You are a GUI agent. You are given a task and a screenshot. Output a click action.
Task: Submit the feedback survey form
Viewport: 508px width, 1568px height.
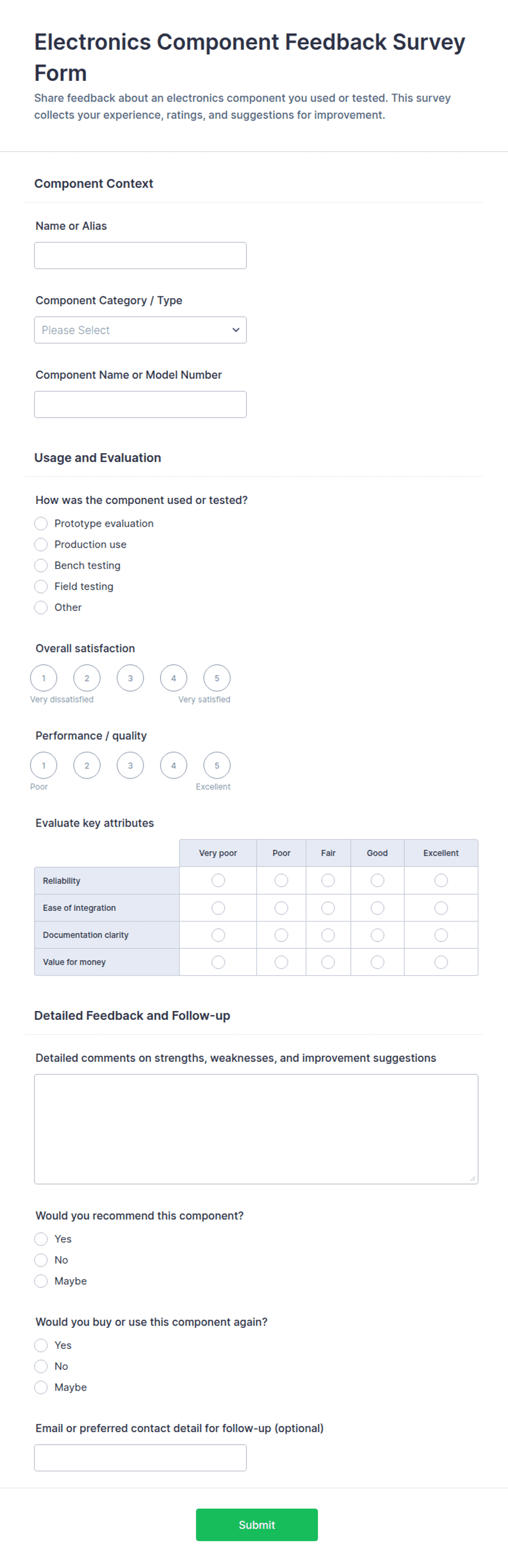[x=256, y=1525]
